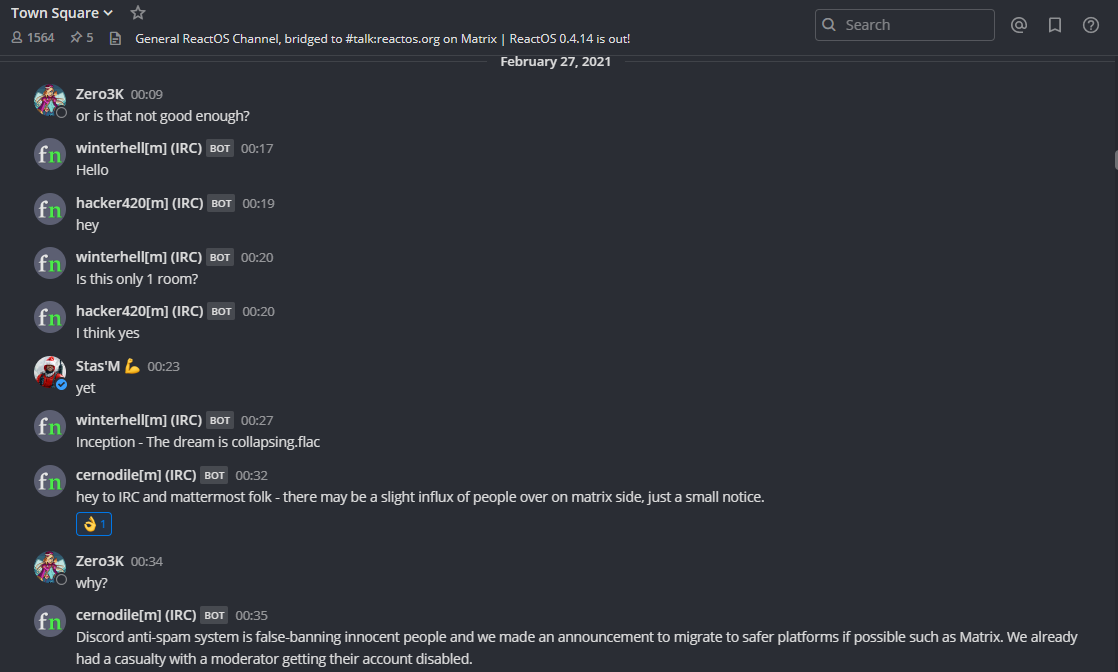Click Stas'M profile avatar
The image size is (1118, 672).
[50, 372]
